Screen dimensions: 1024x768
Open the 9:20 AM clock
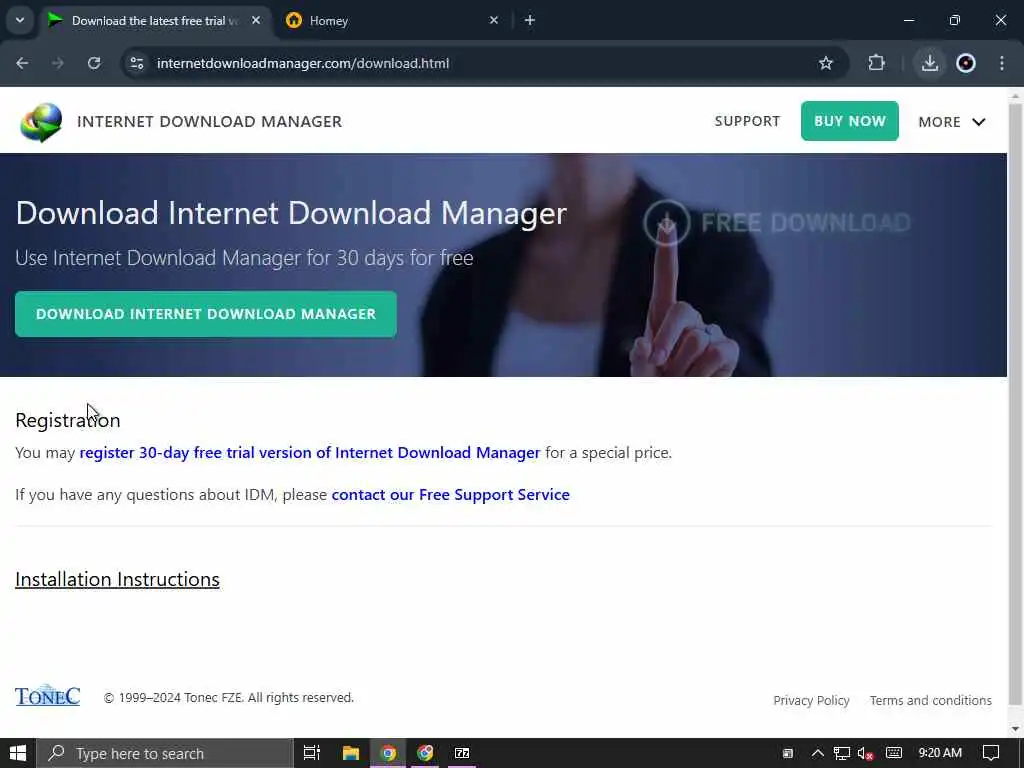coord(940,753)
